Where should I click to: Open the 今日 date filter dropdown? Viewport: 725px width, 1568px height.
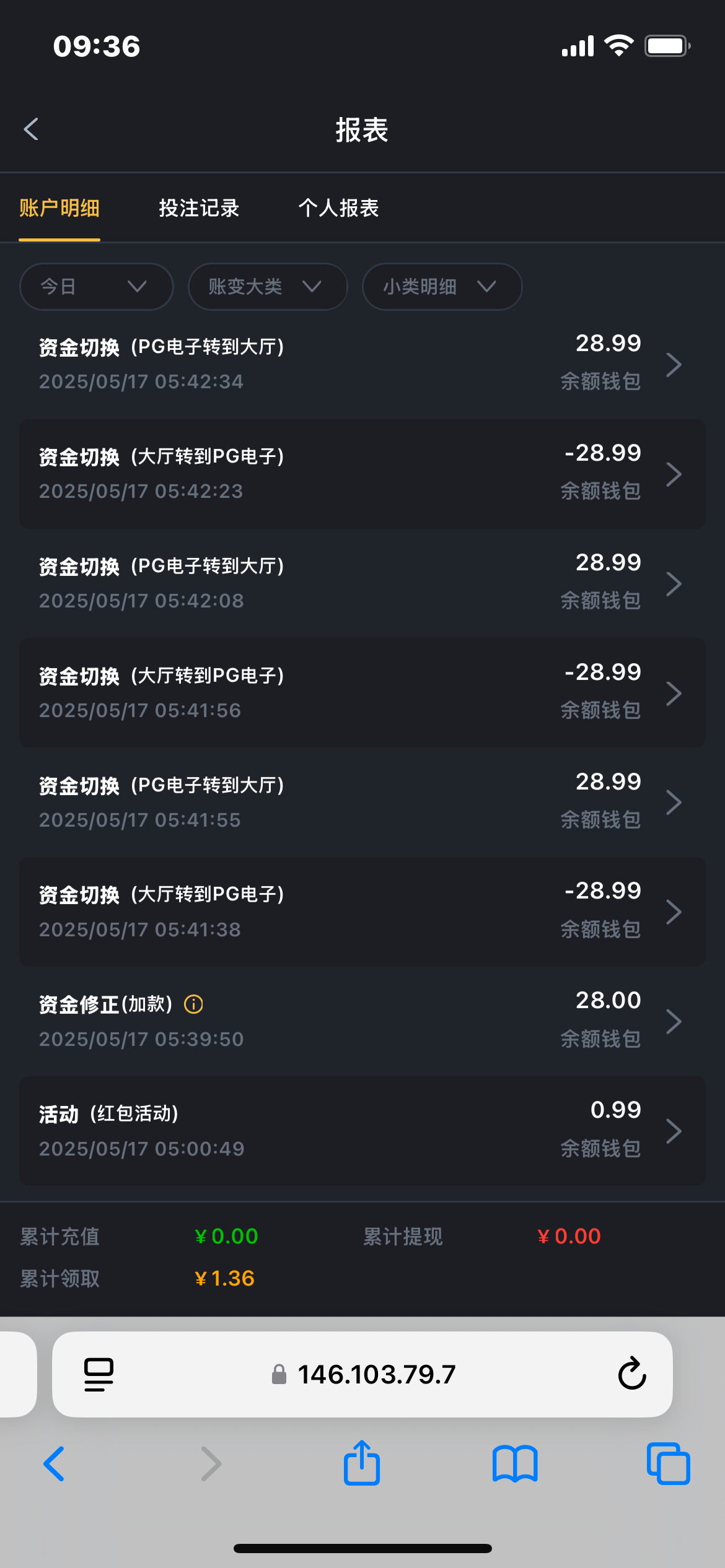pos(96,286)
